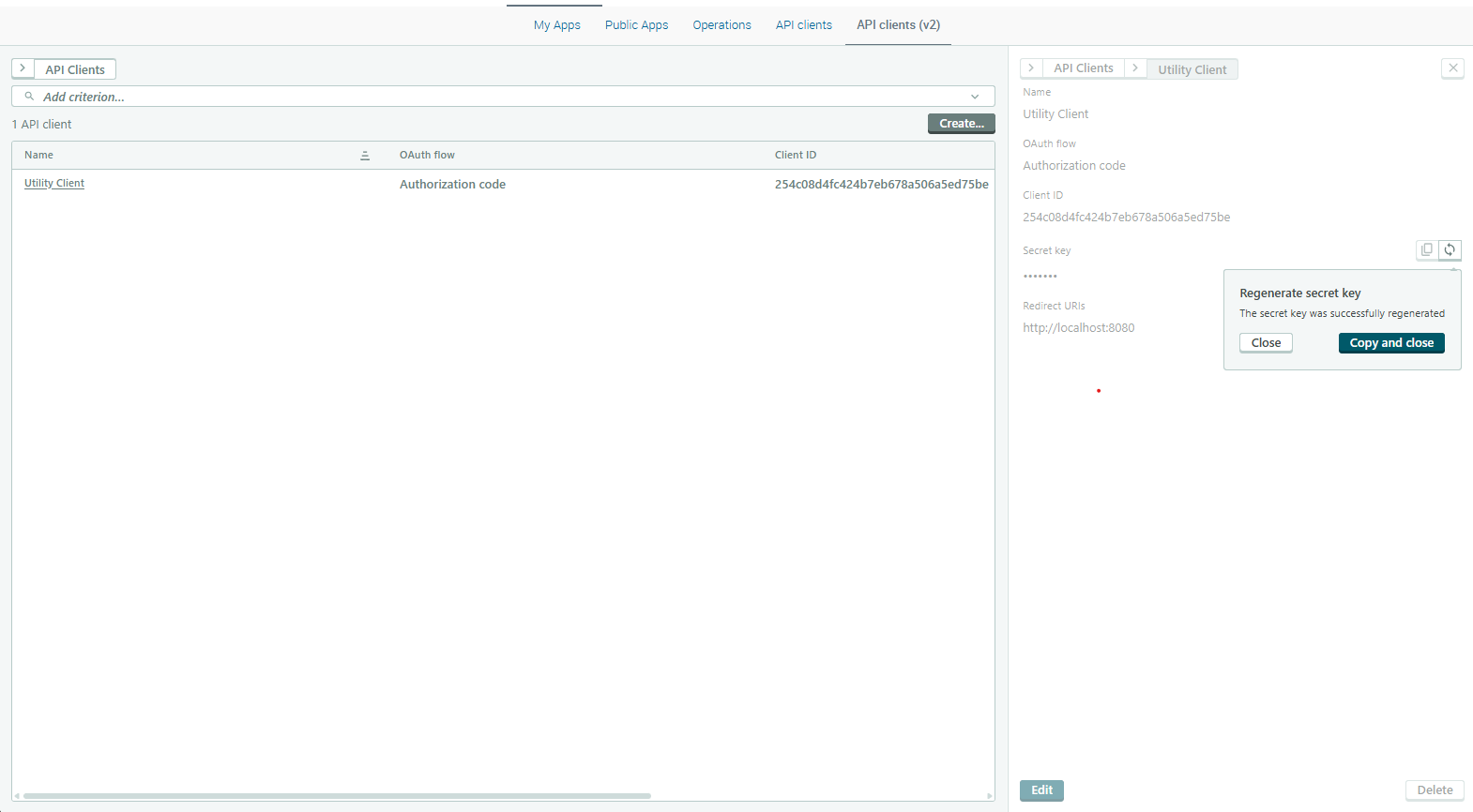Image resolution: width=1473 pixels, height=812 pixels.
Task: Click the regenerate secret key icon
Action: (1450, 249)
